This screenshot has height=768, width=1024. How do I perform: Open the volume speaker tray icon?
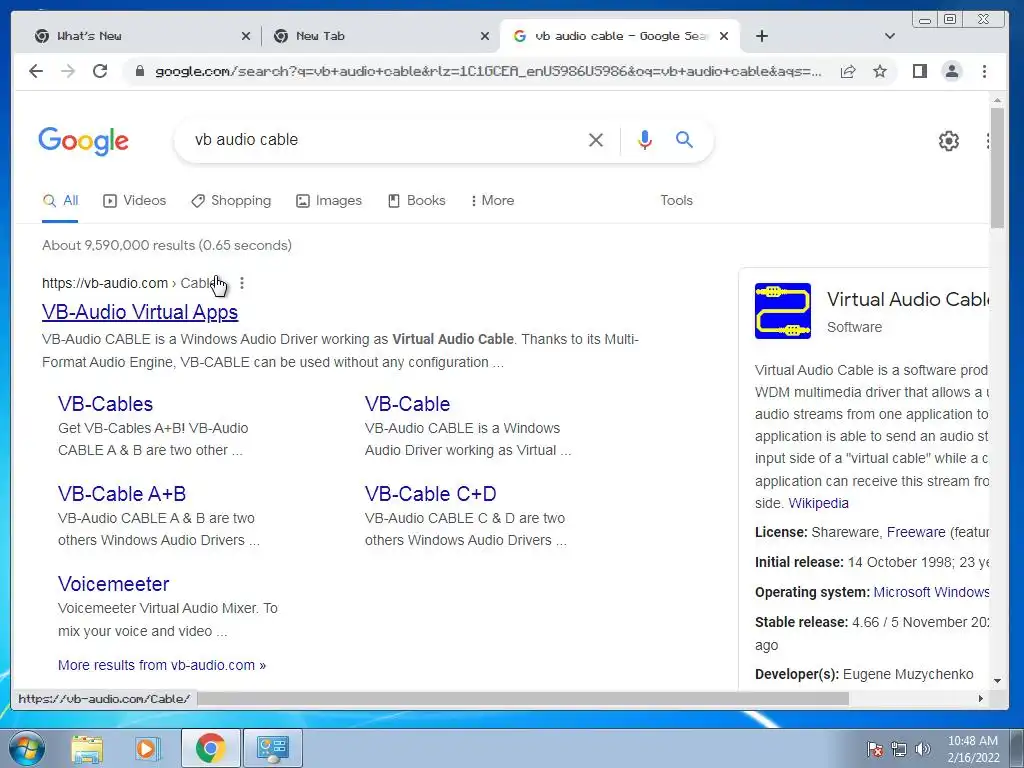click(923, 749)
